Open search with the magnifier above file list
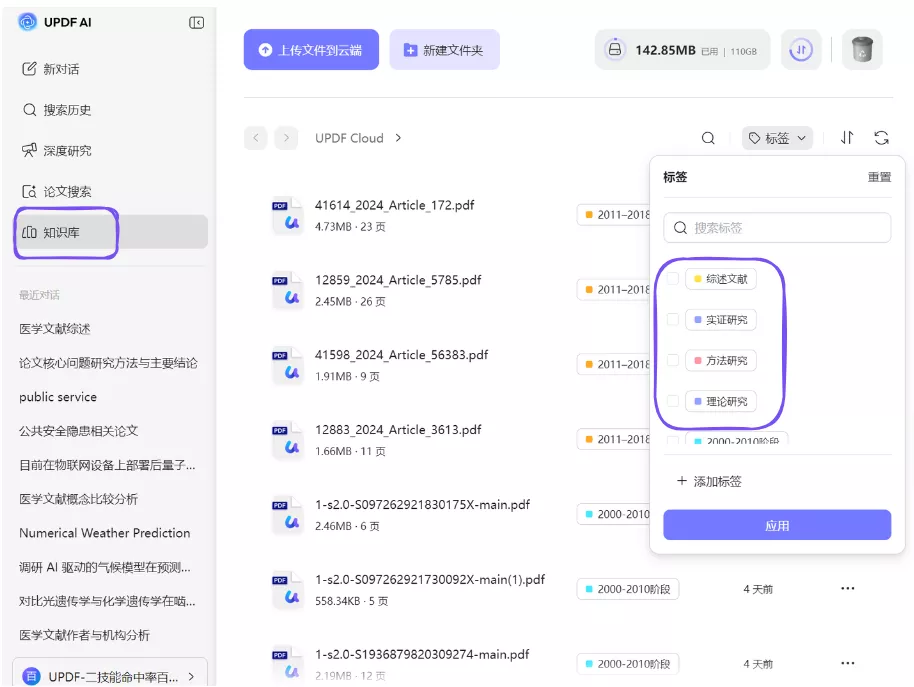 click(x=708, y=138)
